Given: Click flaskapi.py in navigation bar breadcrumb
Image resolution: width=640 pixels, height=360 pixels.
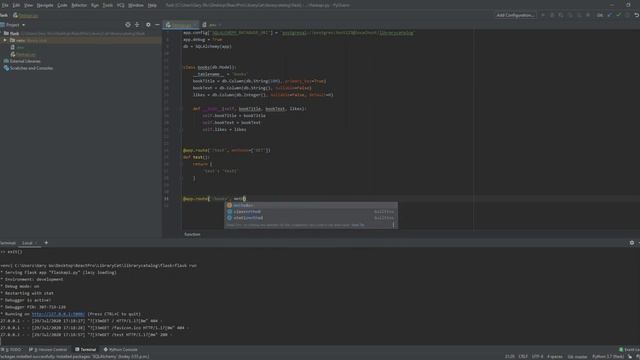Looking at the screenshot, I should point(26,15).
